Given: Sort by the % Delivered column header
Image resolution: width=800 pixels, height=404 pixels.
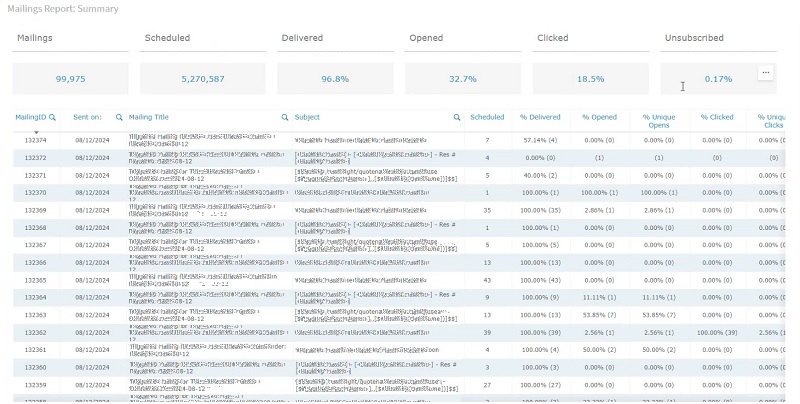Looking at the screenshot, I should coord(540,117).
